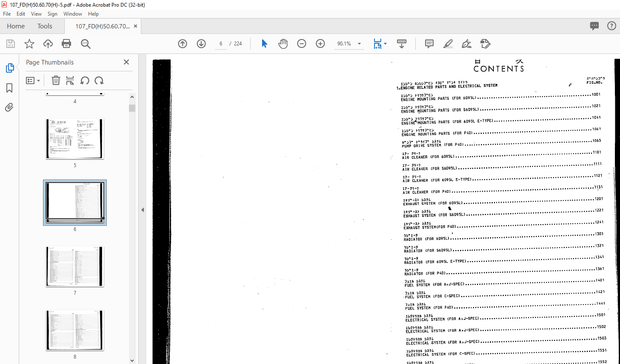Switch to the Tools tab

point(45,26)
